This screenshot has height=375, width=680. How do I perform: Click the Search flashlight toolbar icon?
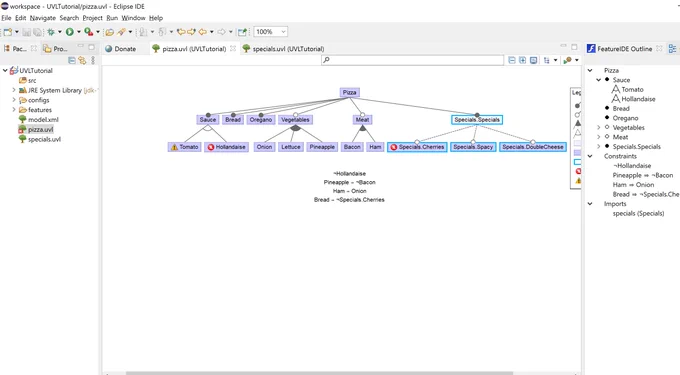pos(121,32)
